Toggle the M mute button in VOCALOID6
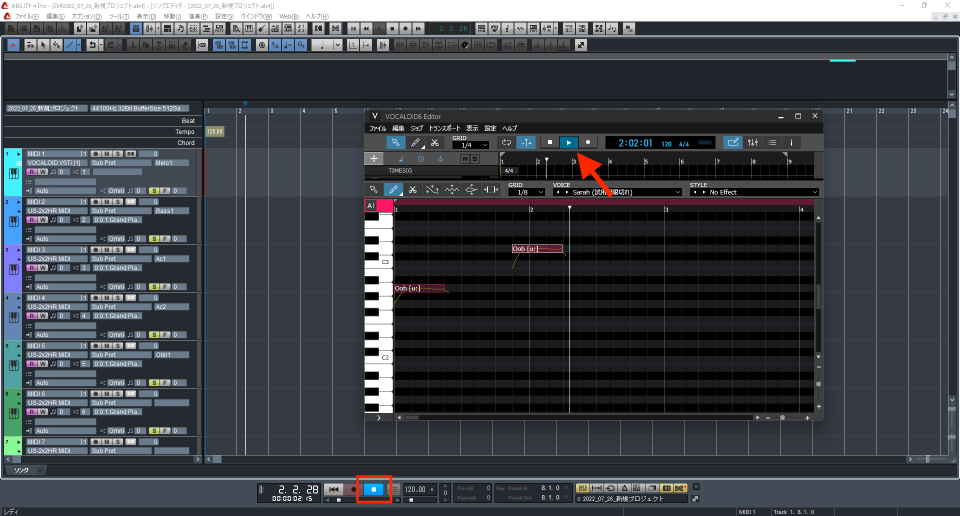 [465, 159]
